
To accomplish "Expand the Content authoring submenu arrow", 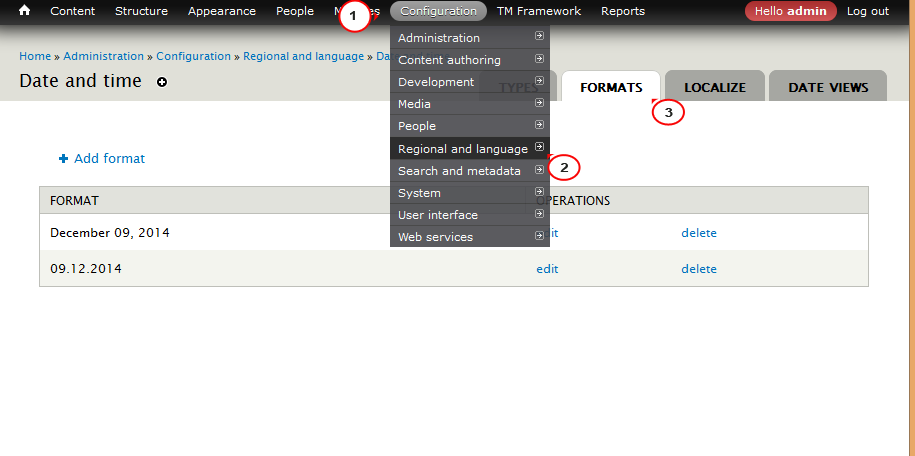I will [x=539, y=58].
